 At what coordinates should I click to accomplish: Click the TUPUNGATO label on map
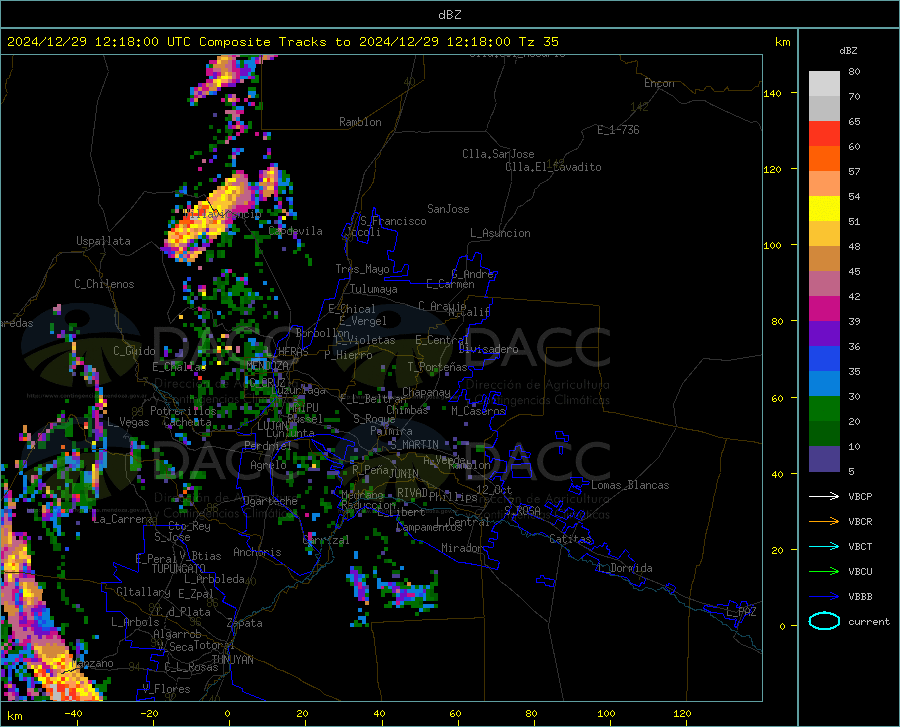(x=179, y=569)
